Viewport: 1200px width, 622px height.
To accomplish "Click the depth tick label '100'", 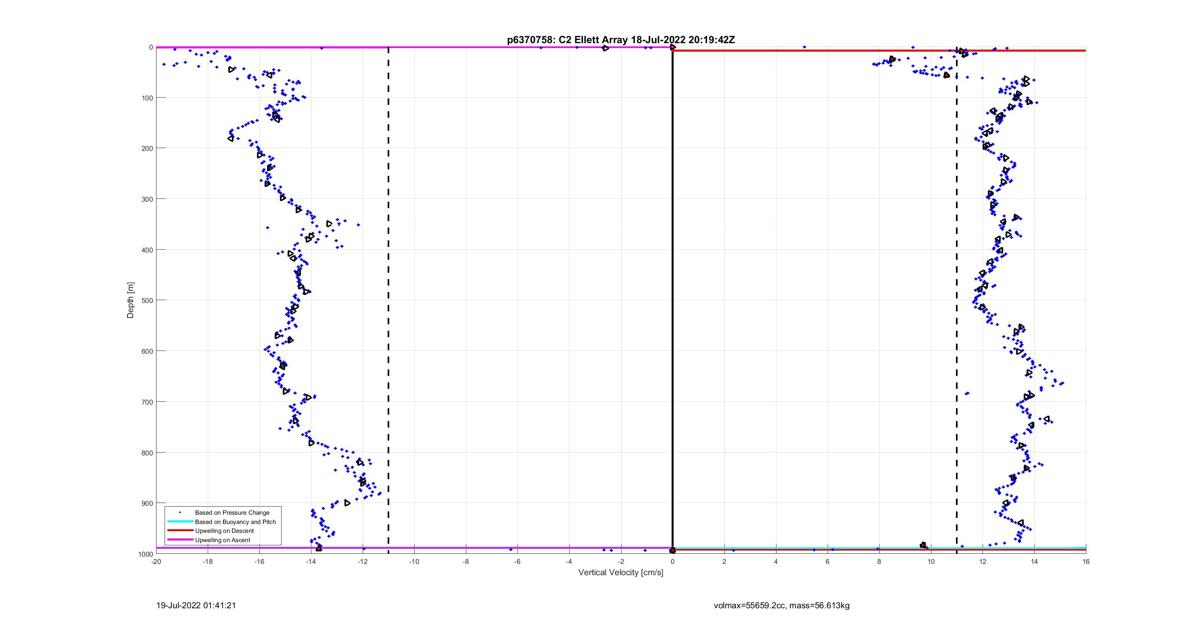I will 146,98.
